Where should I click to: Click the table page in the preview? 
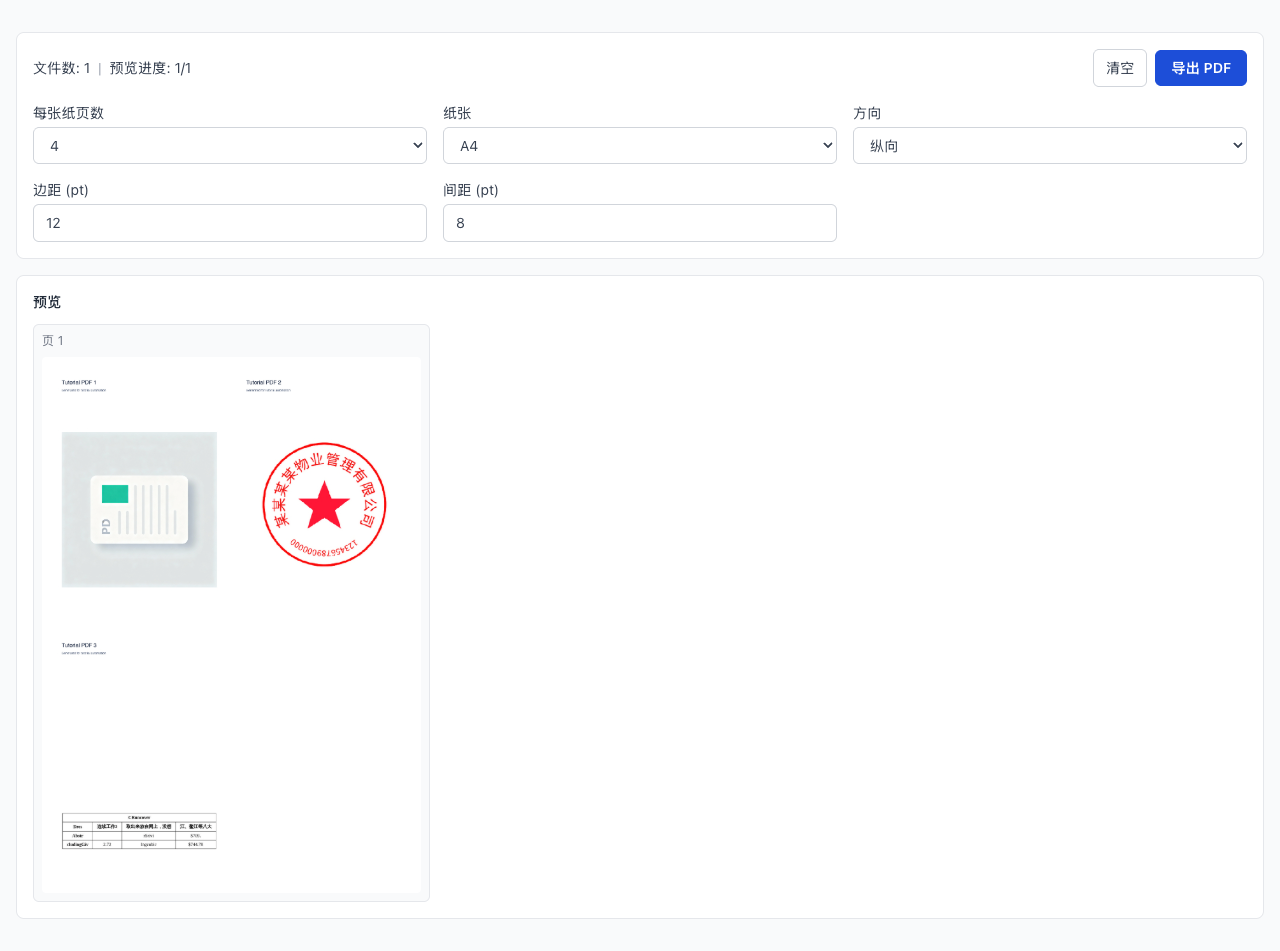[139, 830]
